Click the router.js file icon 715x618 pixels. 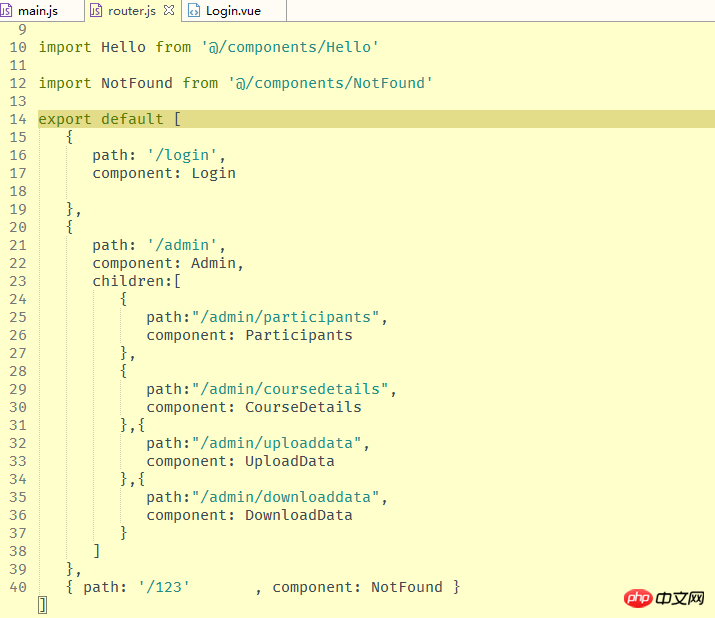96,10
